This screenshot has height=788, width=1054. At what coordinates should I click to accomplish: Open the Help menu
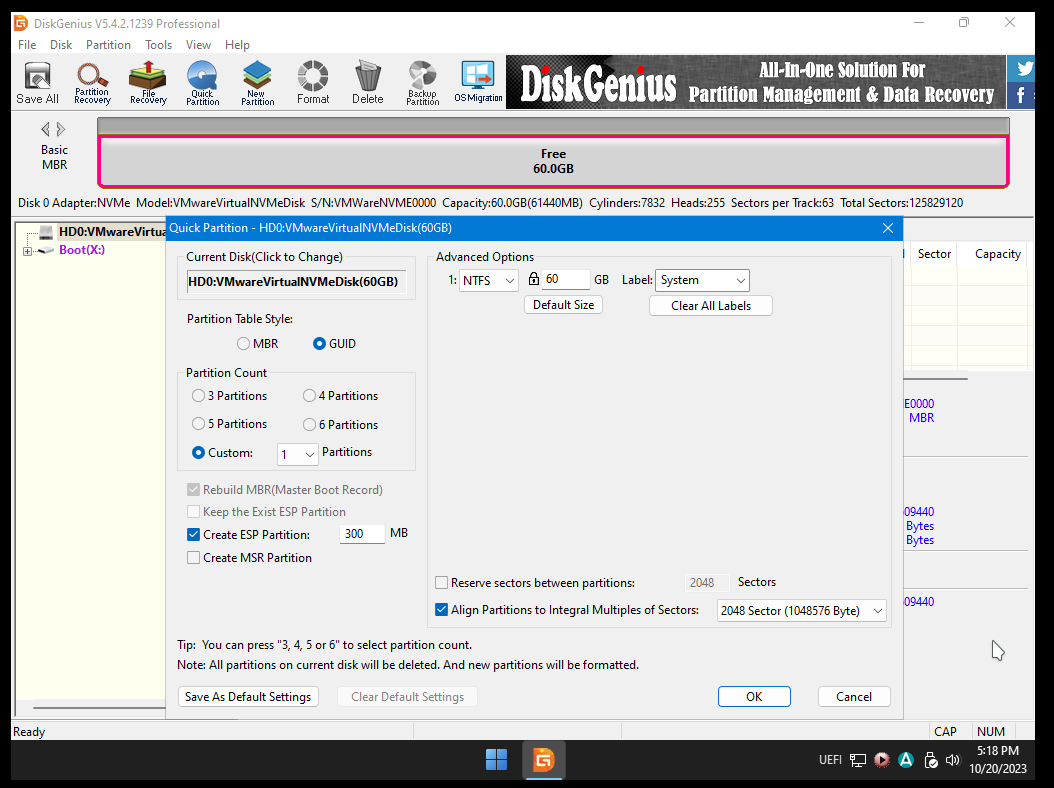click(x=237, y=45)
